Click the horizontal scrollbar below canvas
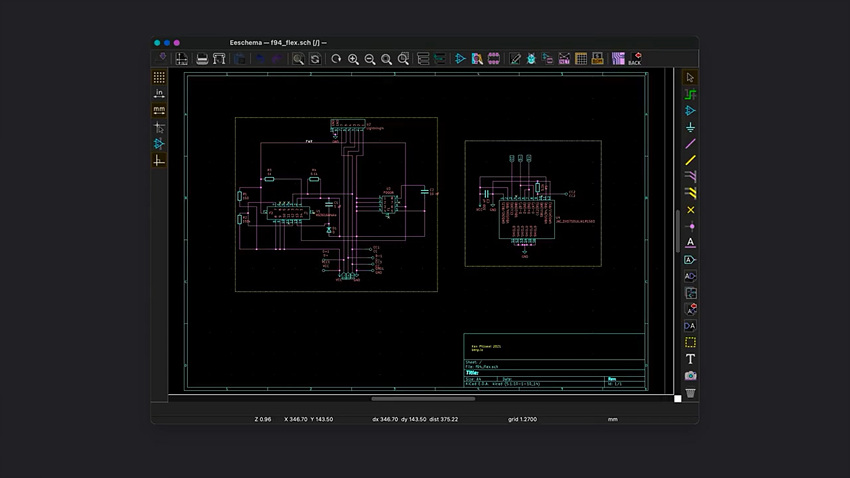The width and height of the screenshot is (850, 478). pos(423,398)
